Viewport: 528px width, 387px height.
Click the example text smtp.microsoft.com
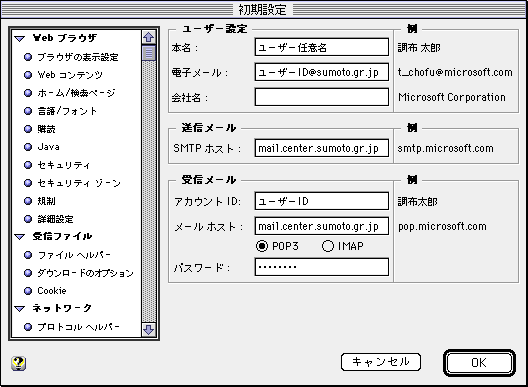(x=446, y=148)
